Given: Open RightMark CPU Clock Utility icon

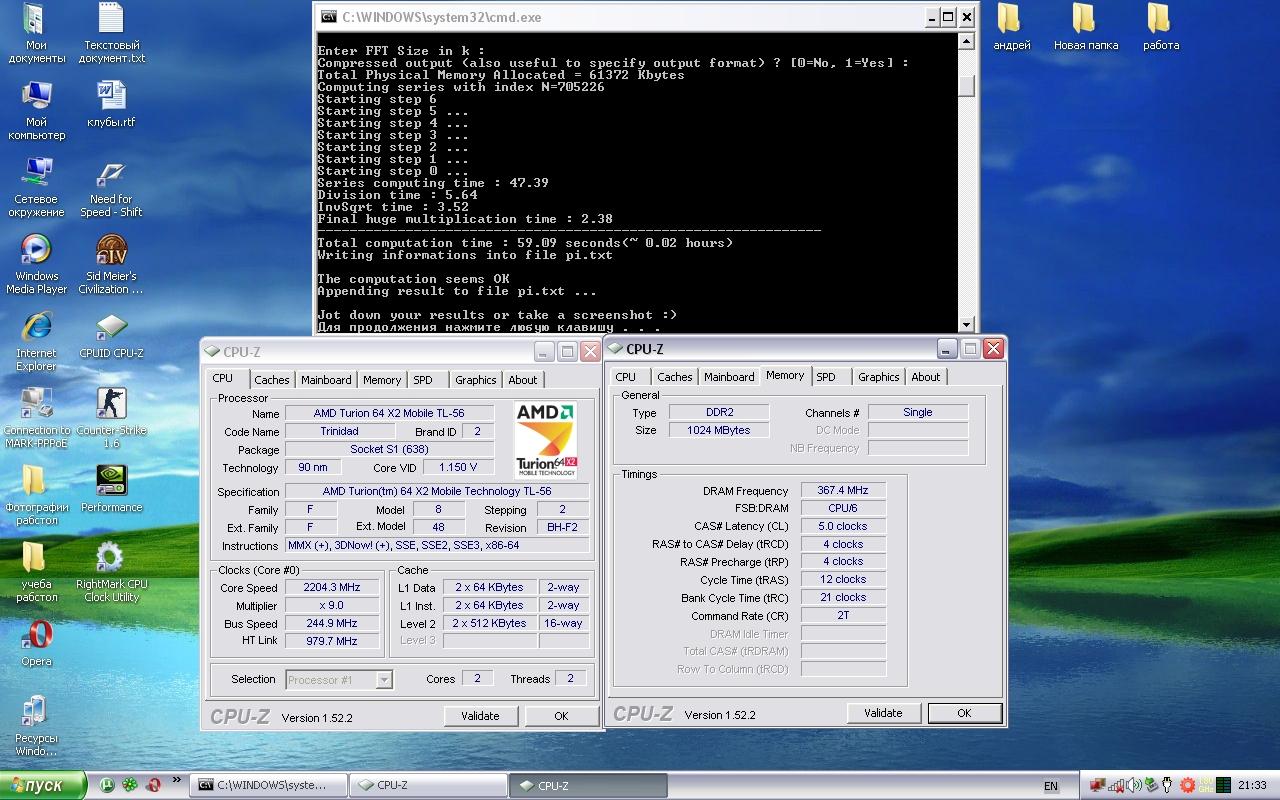Looking at the screenshot, I should (x=111, y=571).
